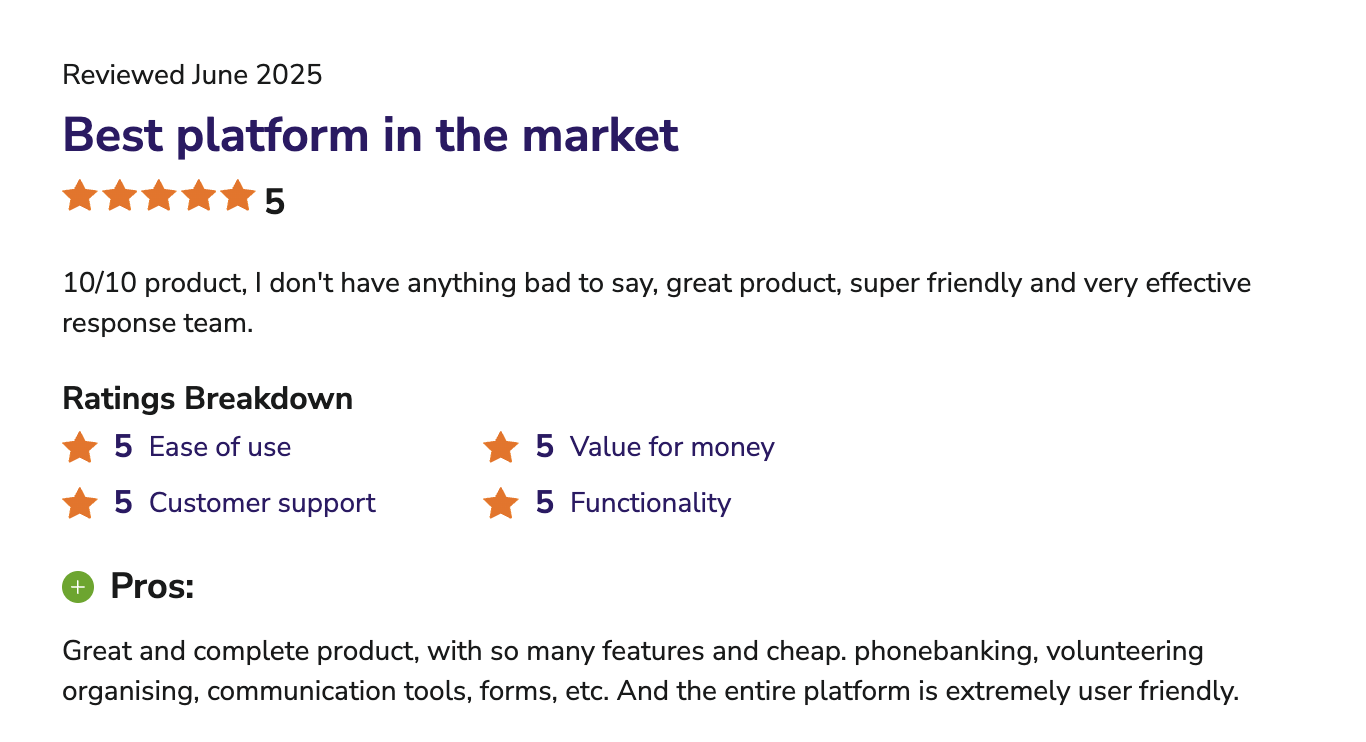Click the star next to Functionality
The width and height of the screenshot is (1366, 742).
click(501, 503)
